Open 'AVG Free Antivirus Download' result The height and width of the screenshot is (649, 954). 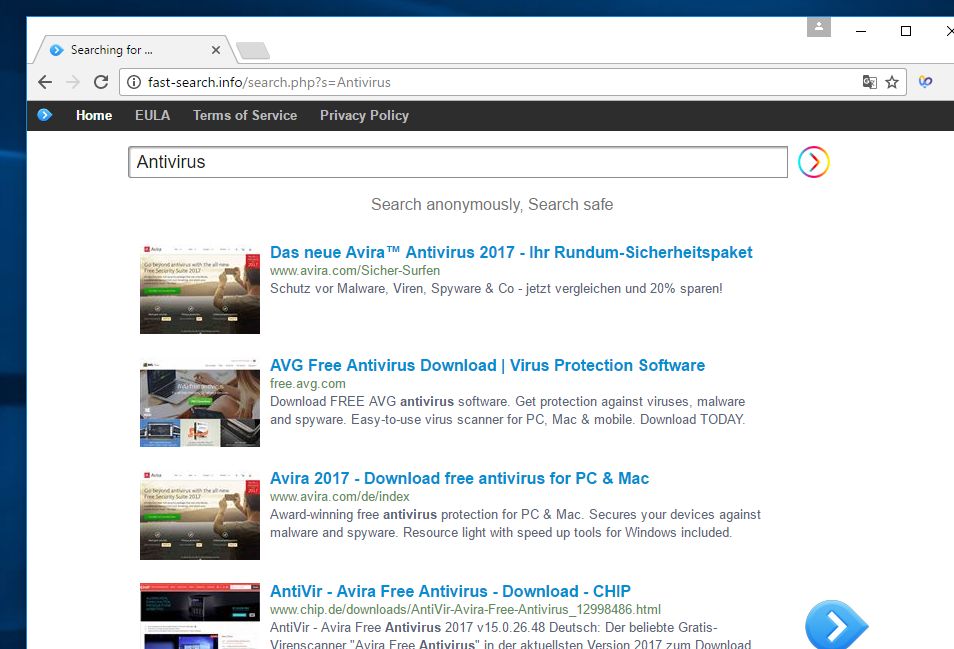point(487,366)
